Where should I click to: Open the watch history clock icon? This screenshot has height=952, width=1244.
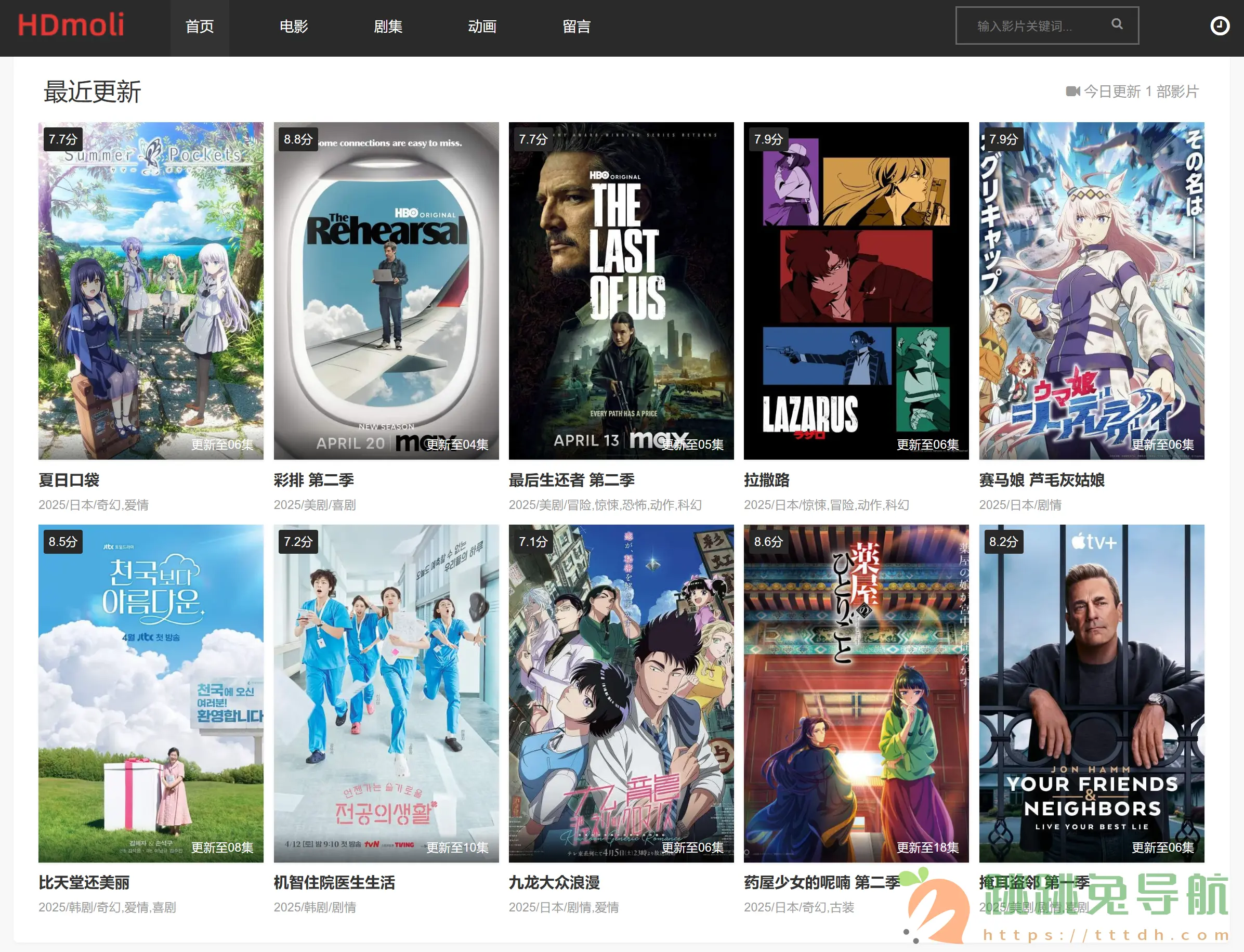(1220, 25)
